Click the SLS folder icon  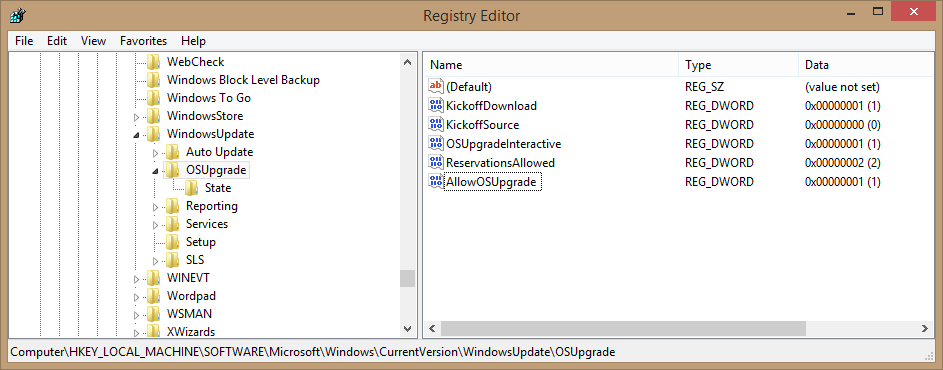(173, 260)
